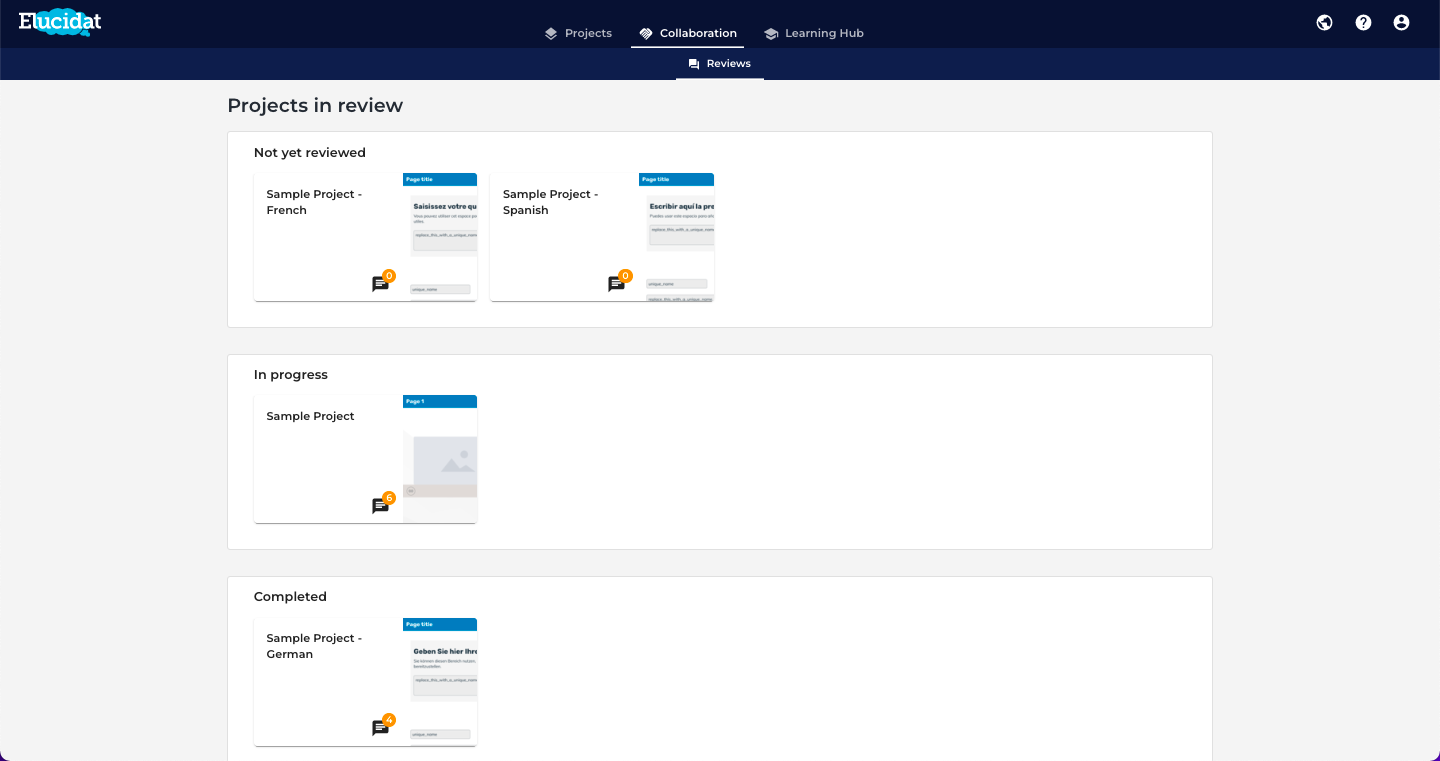Open the user account icon
The height and width of the screenshot is (761, 1440).
tap(1401, 22)
